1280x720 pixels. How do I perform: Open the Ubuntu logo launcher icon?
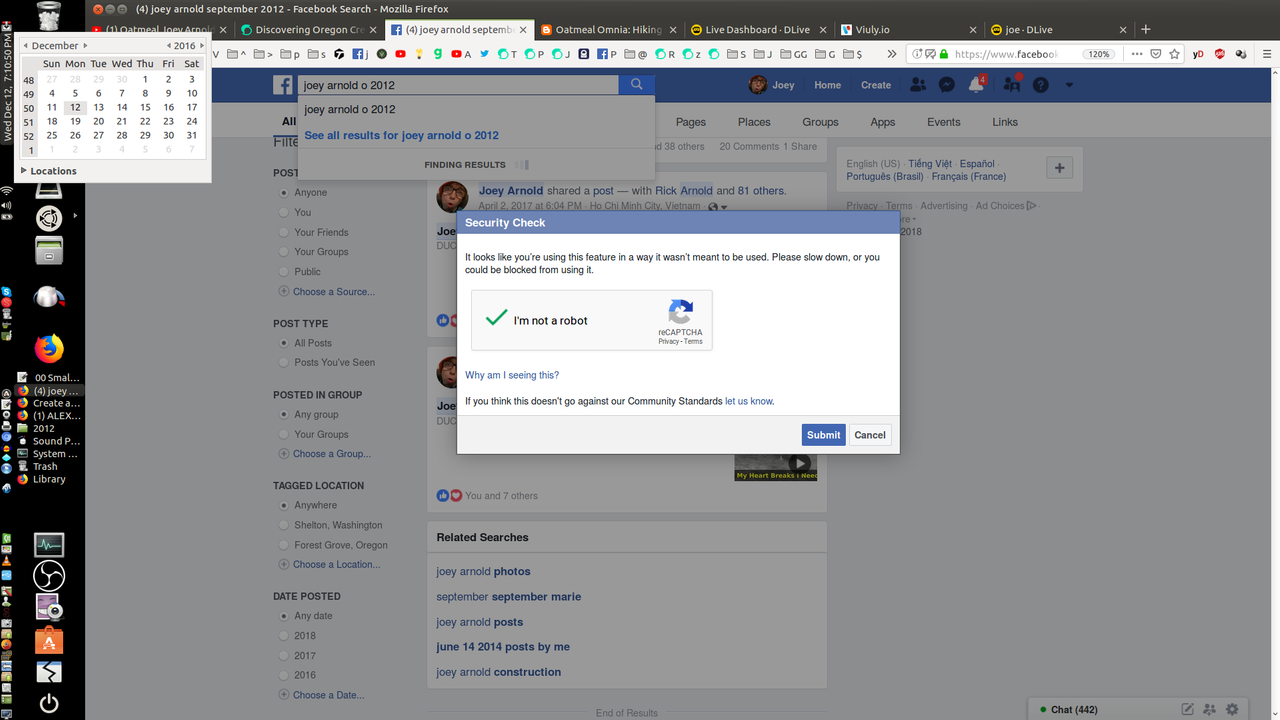[x=49, y=218]
